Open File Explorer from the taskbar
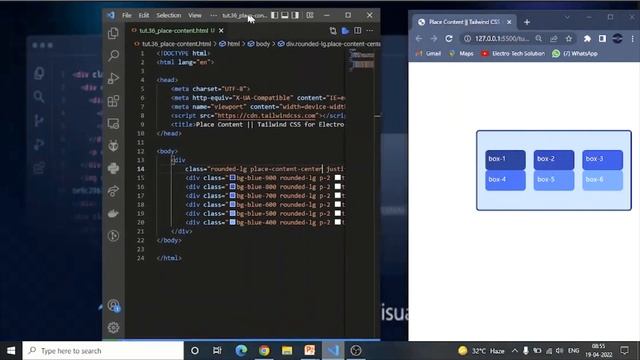The width and height of the screenshot is (640, 360). pos(287,351)
